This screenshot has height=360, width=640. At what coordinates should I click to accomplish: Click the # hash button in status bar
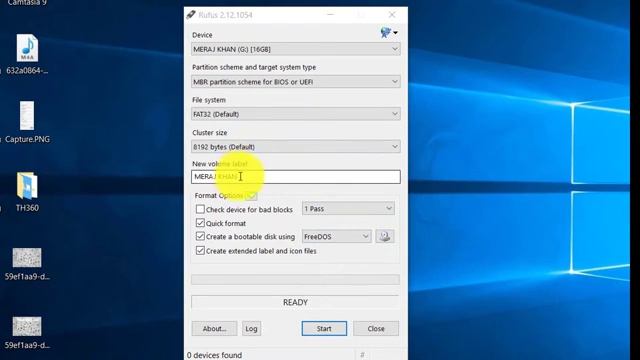click(x=362, y=355)
